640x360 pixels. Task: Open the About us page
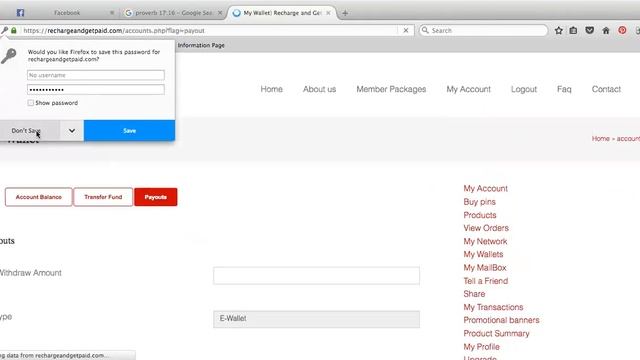point(319,89)
